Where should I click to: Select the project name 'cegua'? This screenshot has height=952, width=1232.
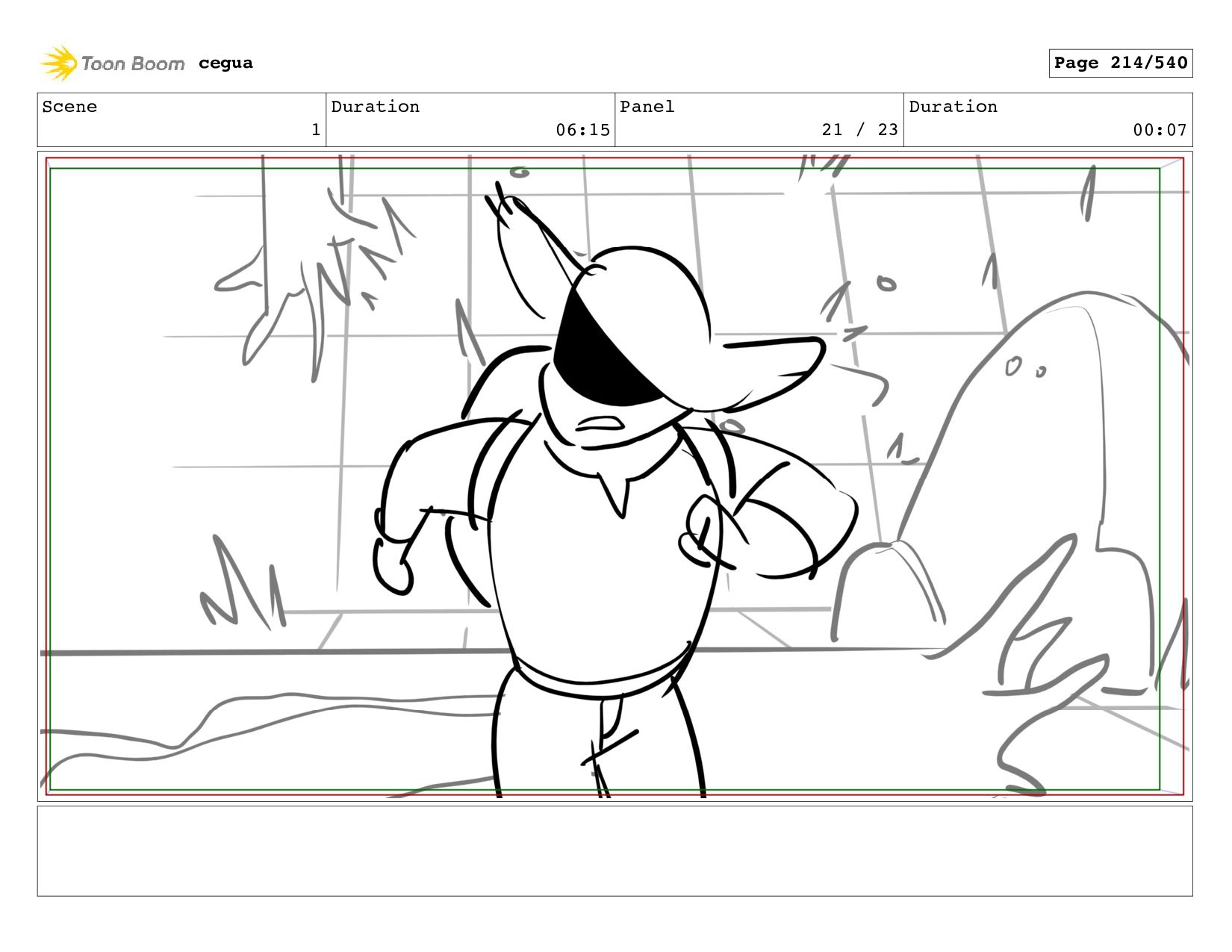point(225,63)
